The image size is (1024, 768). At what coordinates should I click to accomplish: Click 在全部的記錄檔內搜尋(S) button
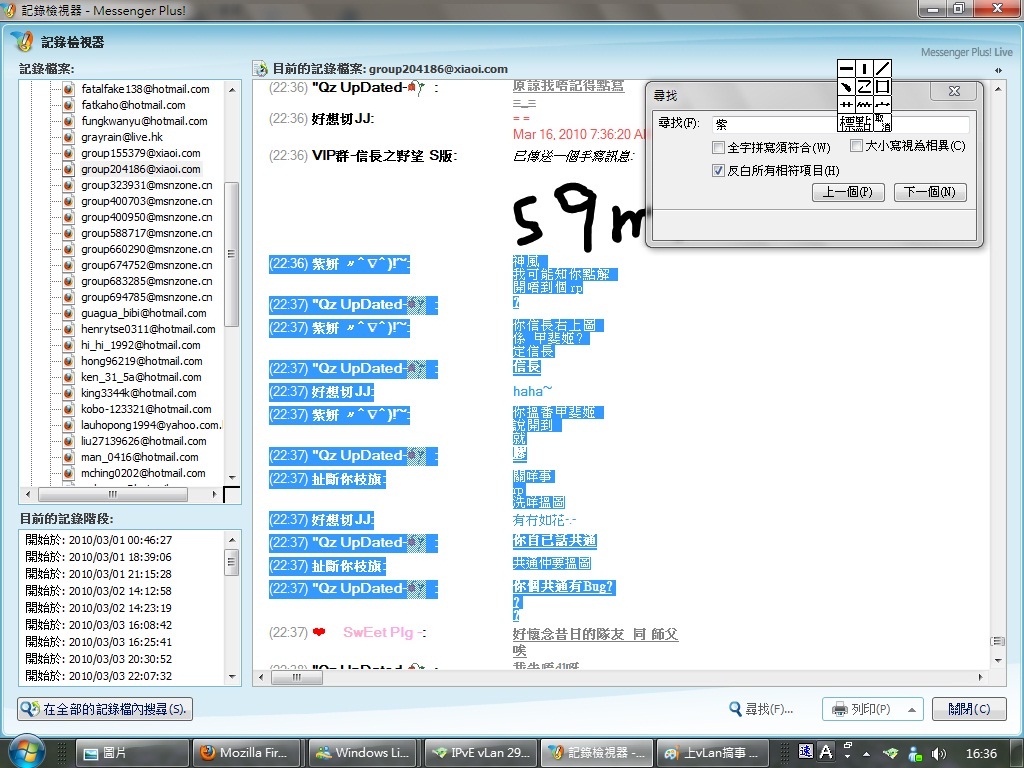[105, 709]
